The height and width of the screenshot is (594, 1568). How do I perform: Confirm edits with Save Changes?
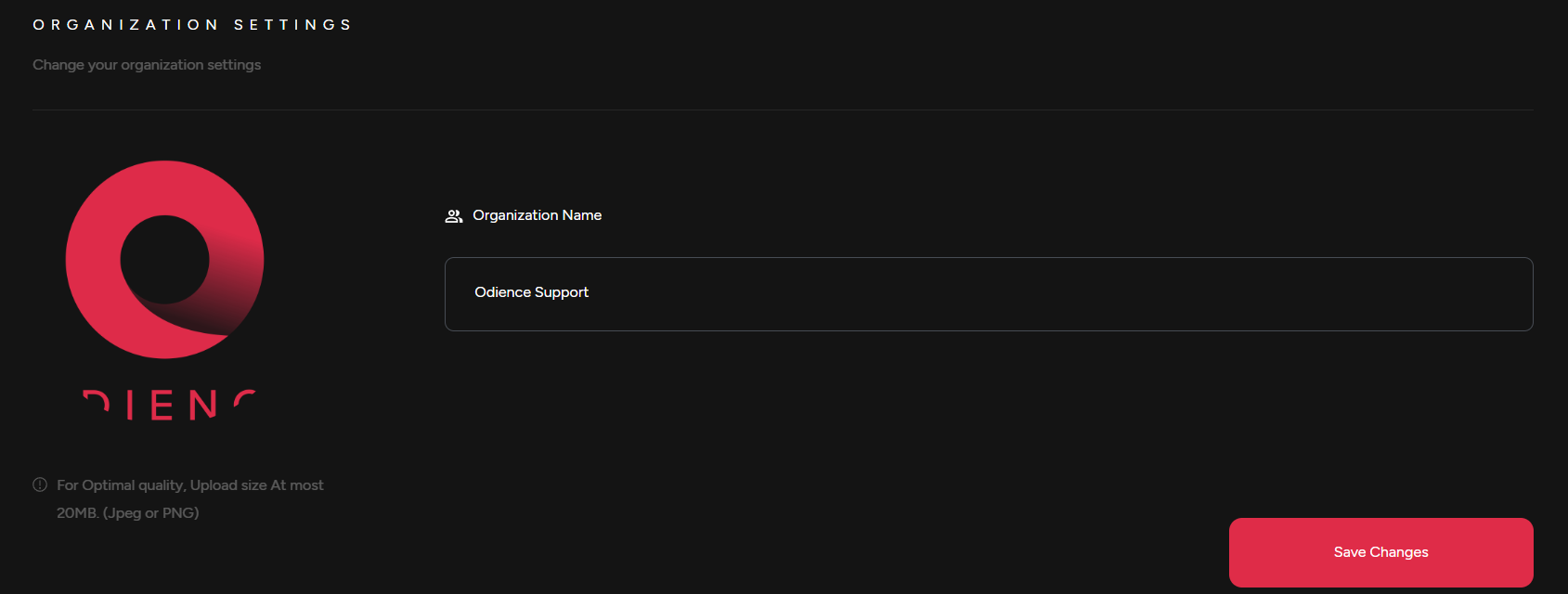[x=1380, y=551]
